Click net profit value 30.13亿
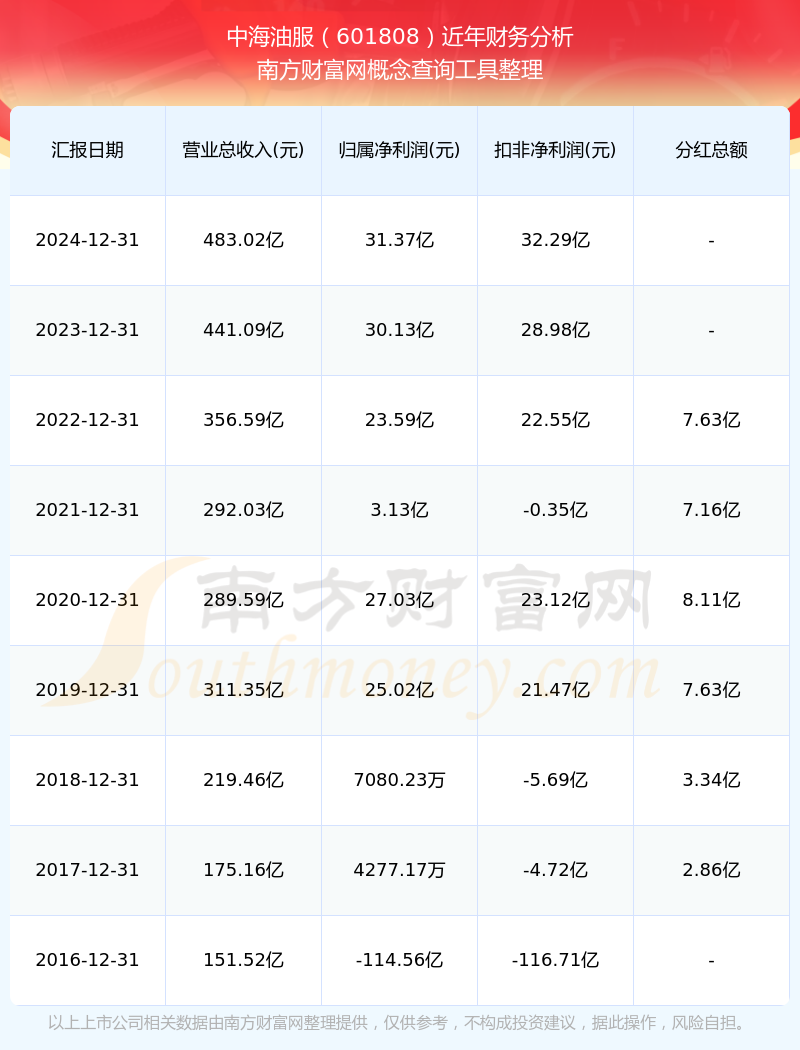This screenshot has width=800, height=1050. [x=400, y=330]
